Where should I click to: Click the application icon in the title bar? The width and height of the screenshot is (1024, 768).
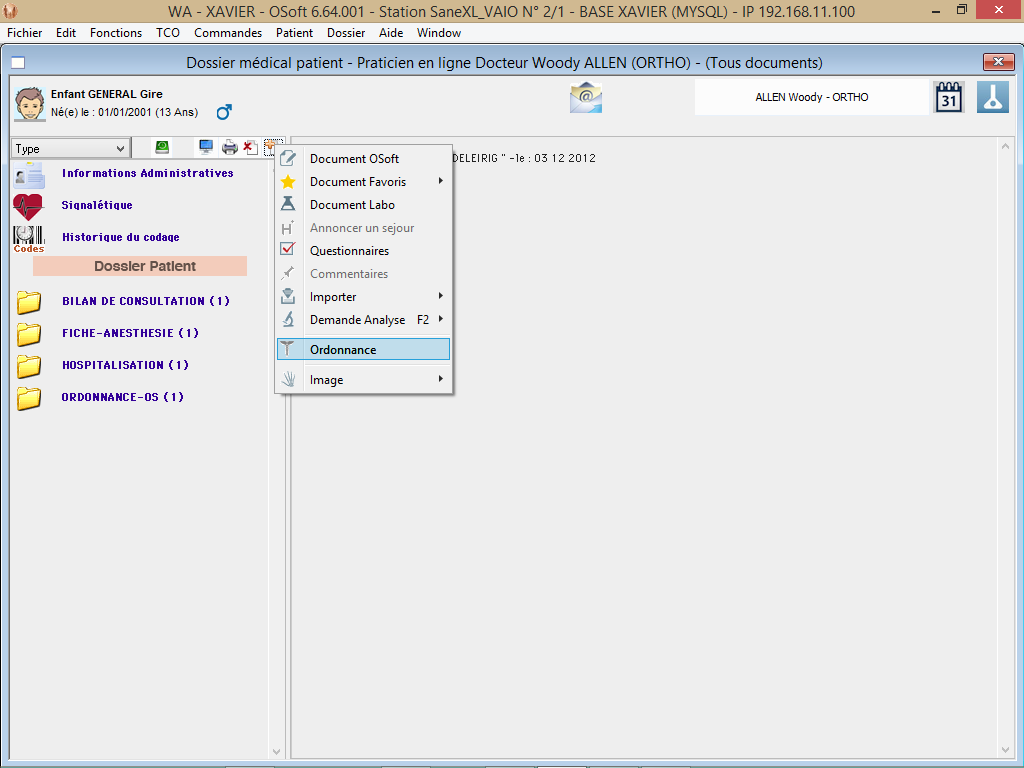(x=10, y=11)
